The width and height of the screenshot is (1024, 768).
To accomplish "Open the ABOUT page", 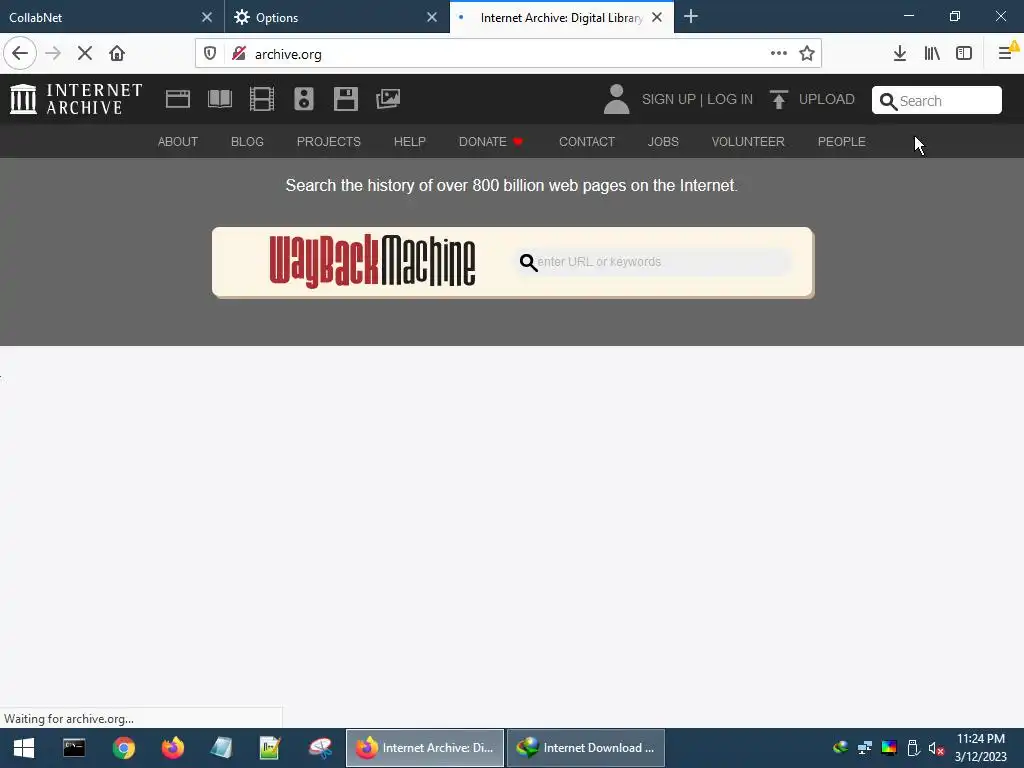I will (178, 142).
